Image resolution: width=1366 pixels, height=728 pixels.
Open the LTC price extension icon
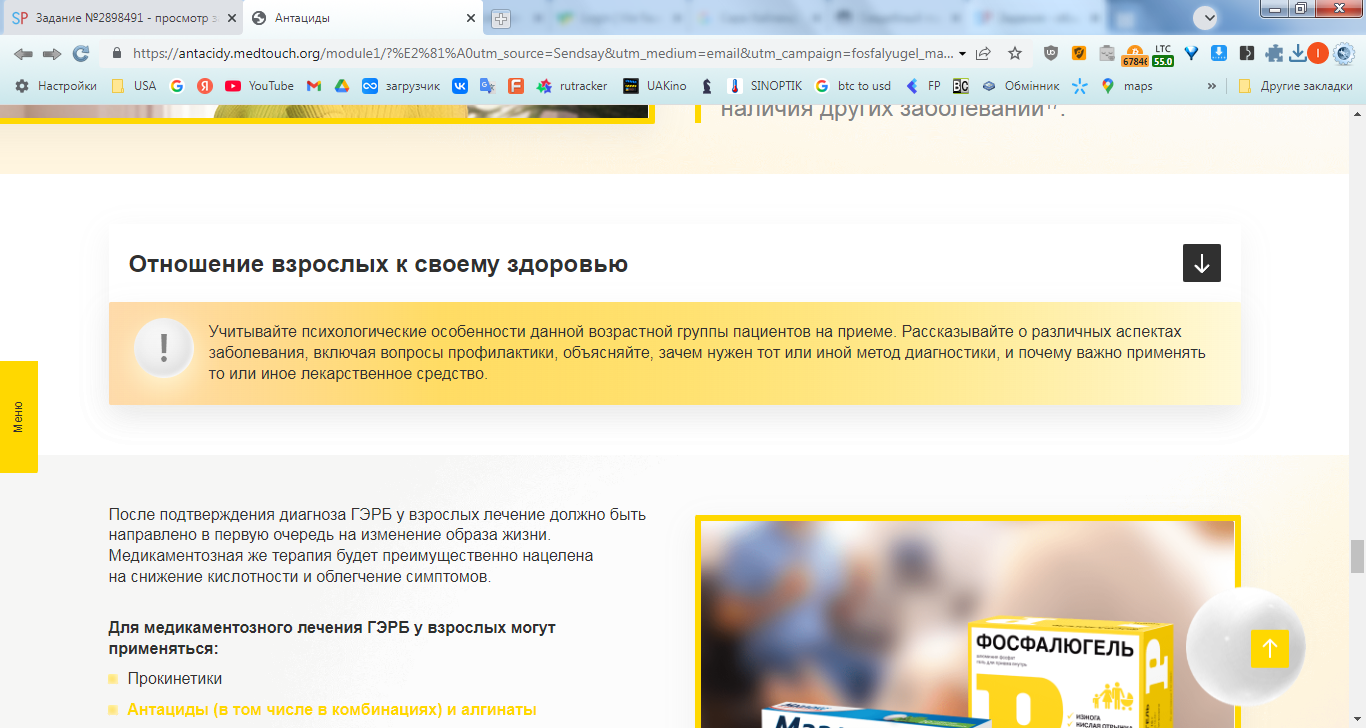pyautogui.click(x=1163, y=55)
